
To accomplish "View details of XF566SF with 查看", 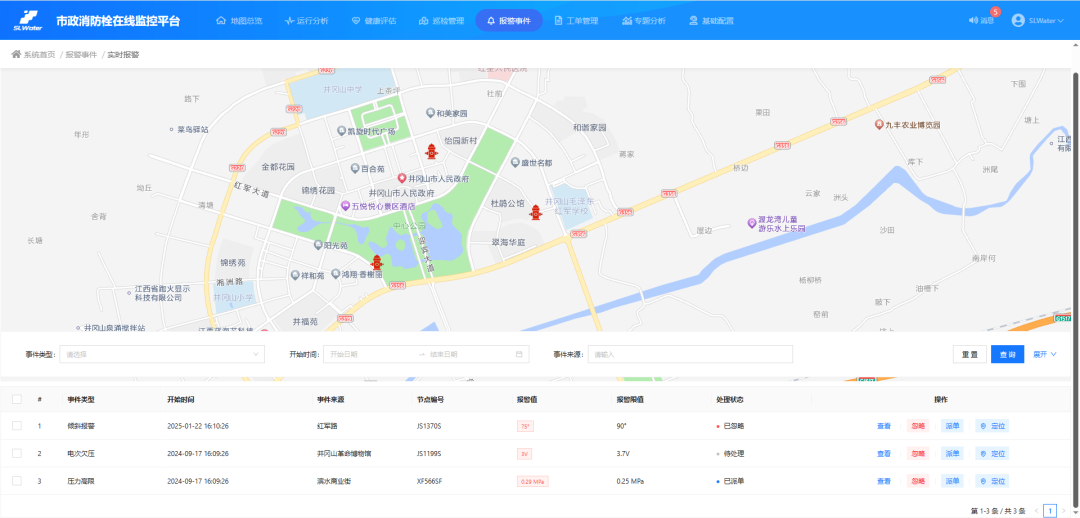I will coord(884,481).
